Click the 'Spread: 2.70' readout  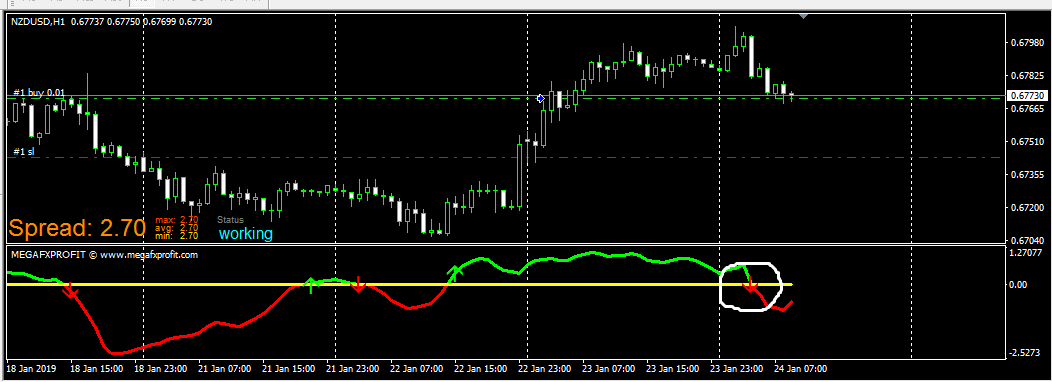point(76,228)
